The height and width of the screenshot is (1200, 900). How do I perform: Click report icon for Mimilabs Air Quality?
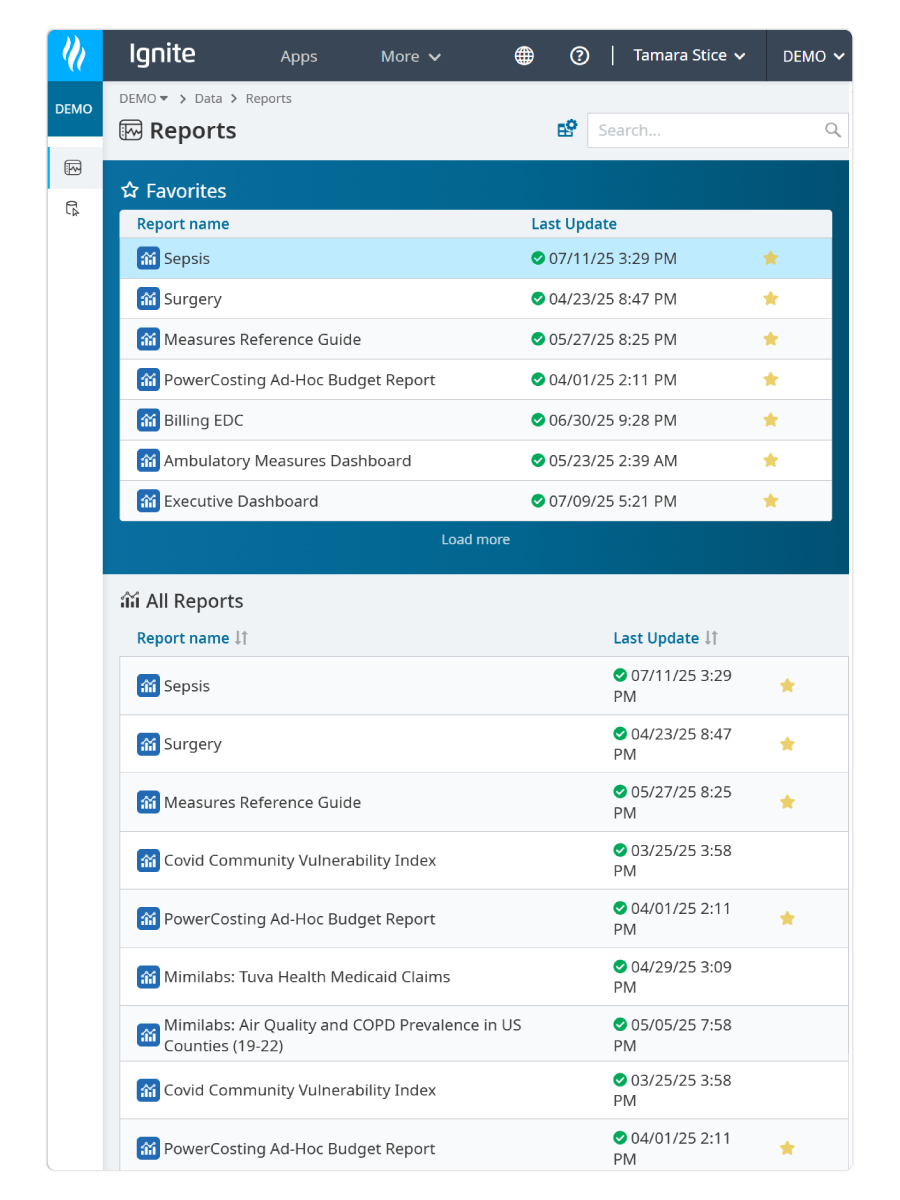tap(148, 1035)
